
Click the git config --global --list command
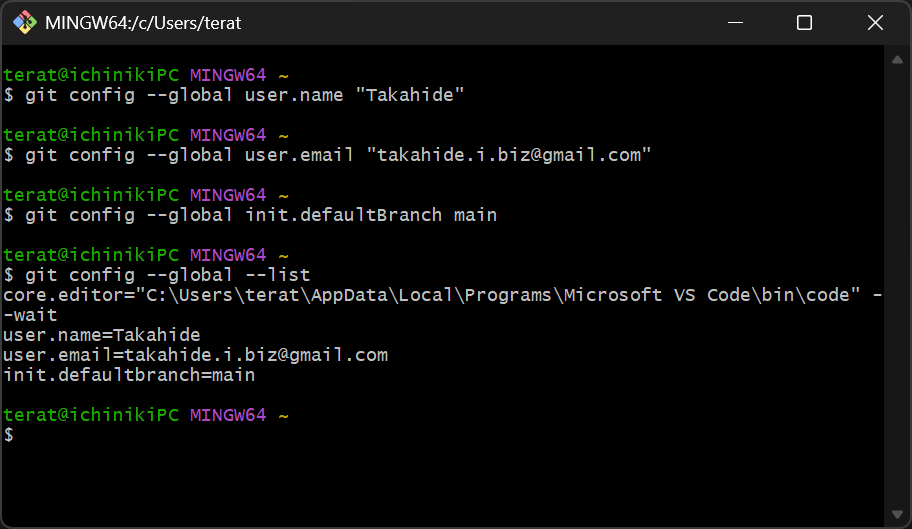tap(157, 275)
